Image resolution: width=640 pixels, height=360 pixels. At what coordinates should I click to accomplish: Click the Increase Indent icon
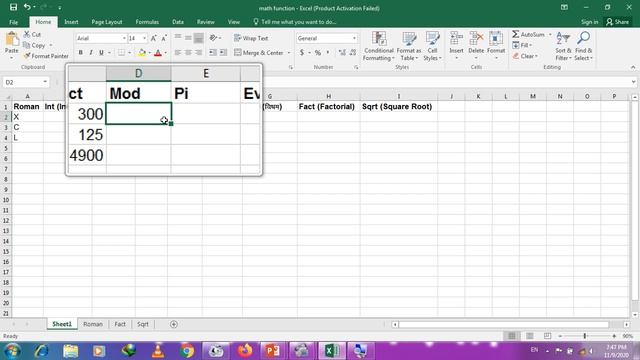[x=223, y=53]
